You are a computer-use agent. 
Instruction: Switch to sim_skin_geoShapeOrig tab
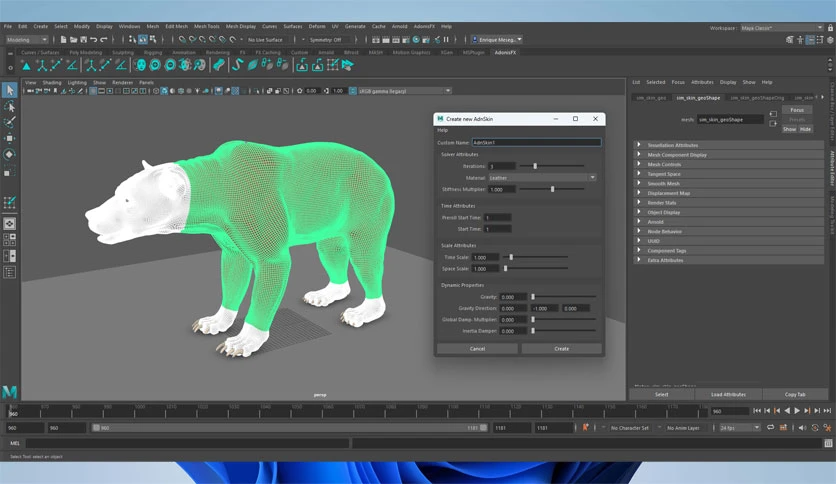tap(757, 98)
